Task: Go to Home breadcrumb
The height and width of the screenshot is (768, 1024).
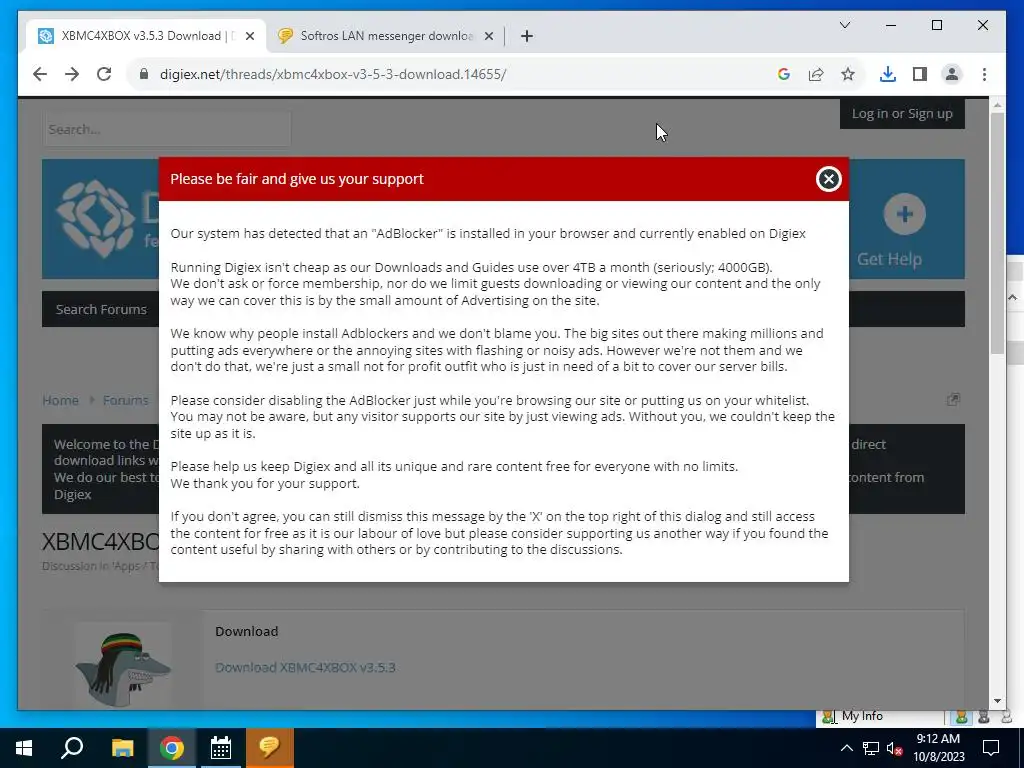Action: pos(60,400)
